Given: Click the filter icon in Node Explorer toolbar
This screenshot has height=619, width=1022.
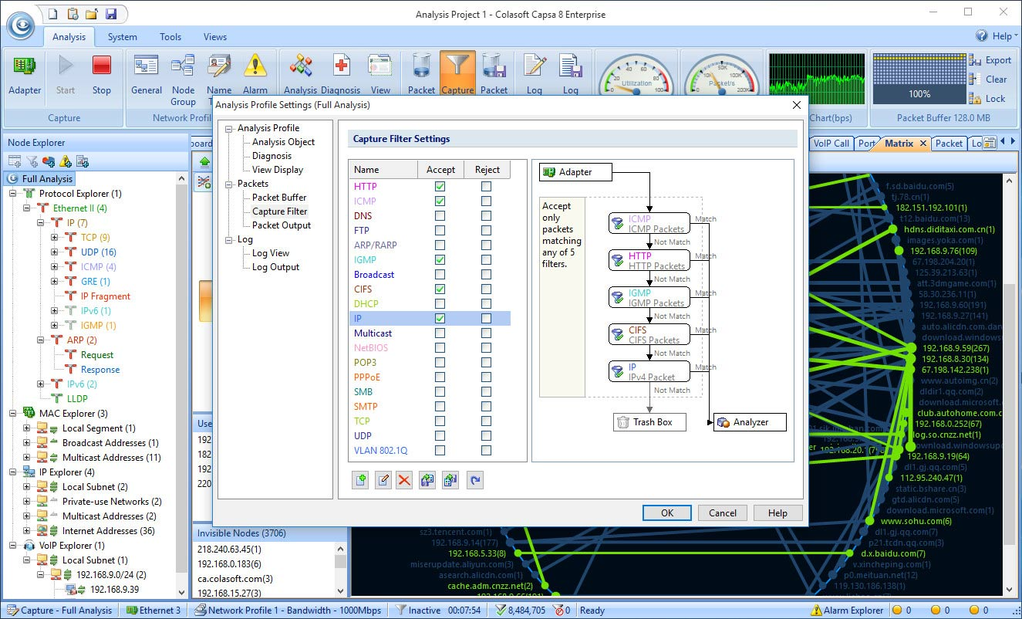Looking at the screenshot, I should (x=31, y=161).
